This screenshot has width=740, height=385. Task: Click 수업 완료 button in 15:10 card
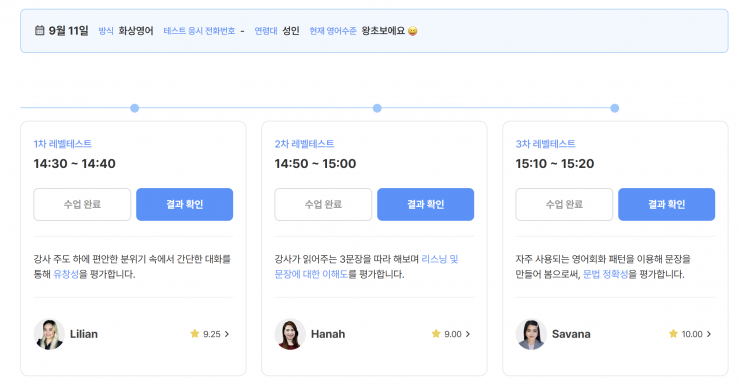tap(564, 204)
